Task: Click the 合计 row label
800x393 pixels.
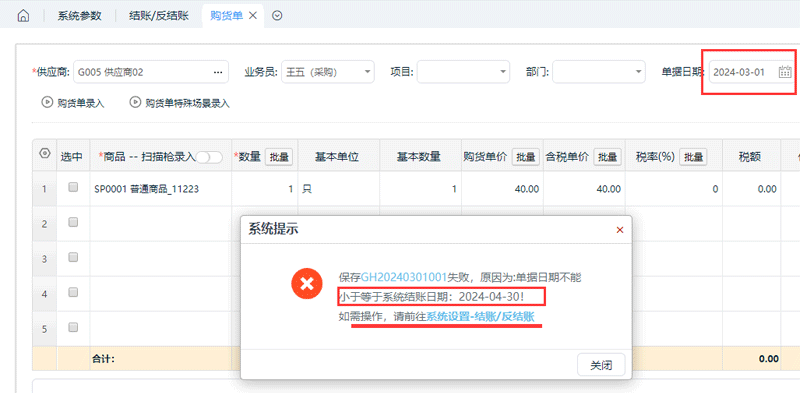Action: tap(104, 359)
